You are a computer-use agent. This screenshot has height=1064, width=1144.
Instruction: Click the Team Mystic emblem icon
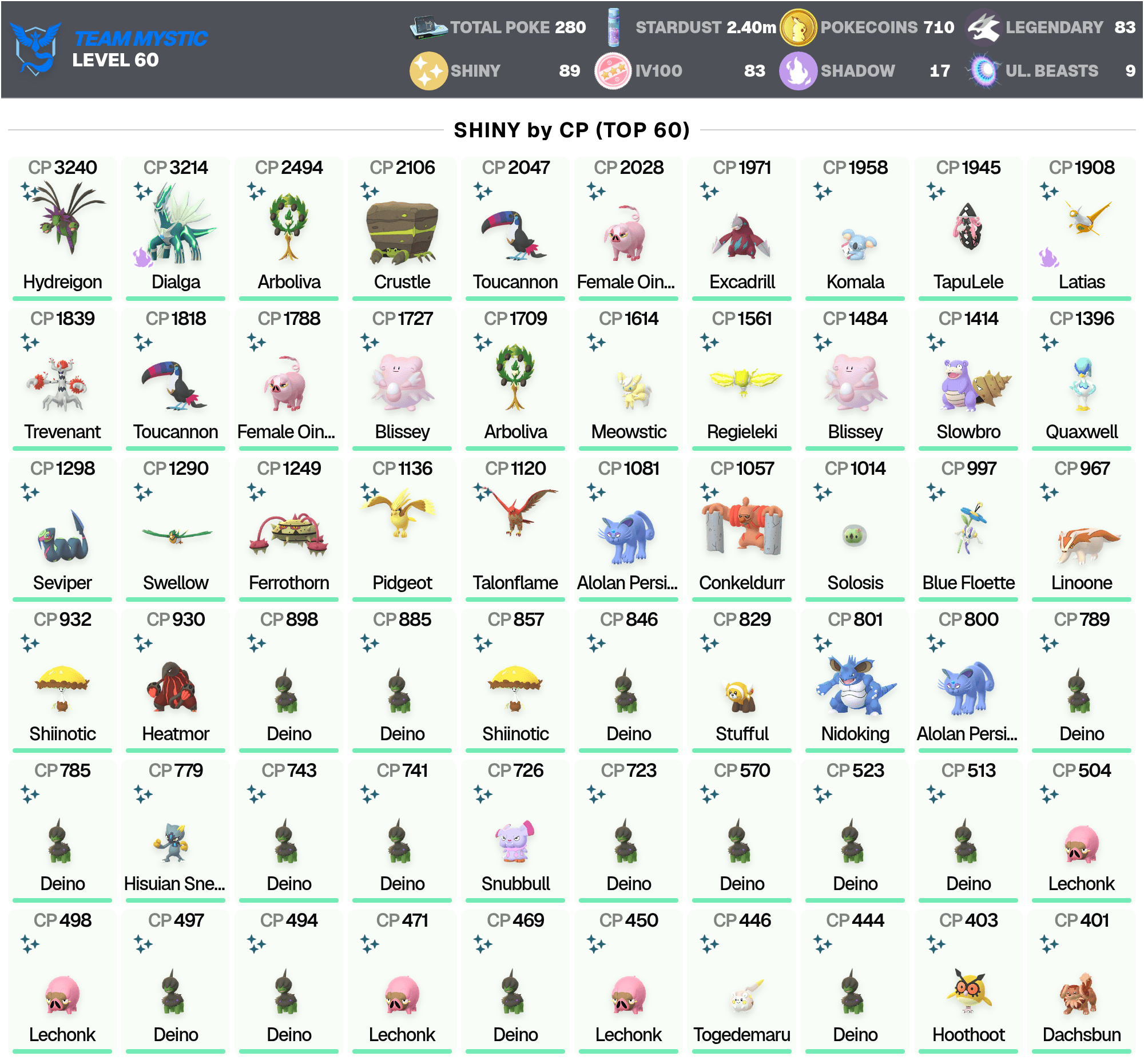point(35,48)
